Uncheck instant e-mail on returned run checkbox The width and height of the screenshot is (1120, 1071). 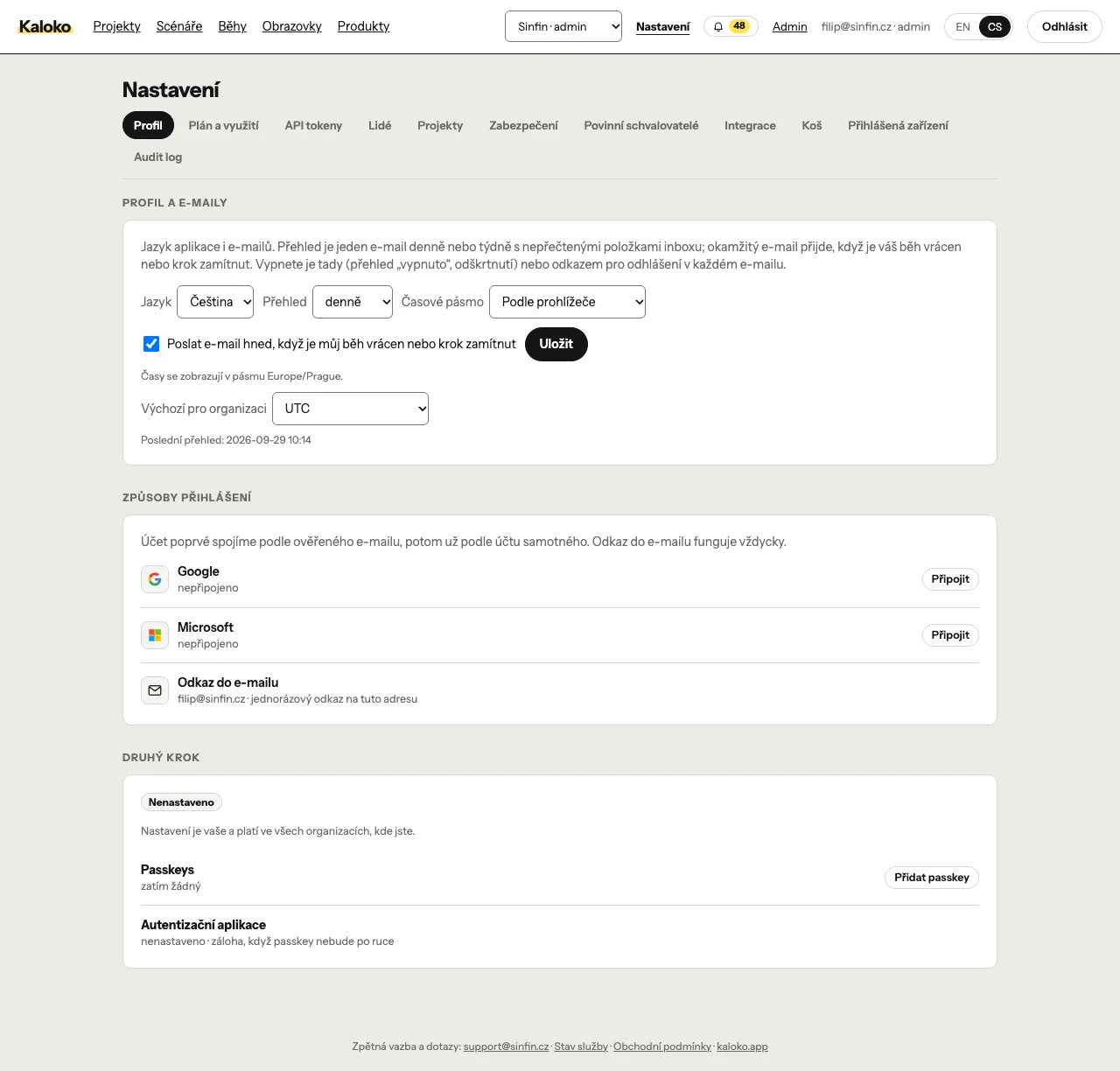[151, 344]
